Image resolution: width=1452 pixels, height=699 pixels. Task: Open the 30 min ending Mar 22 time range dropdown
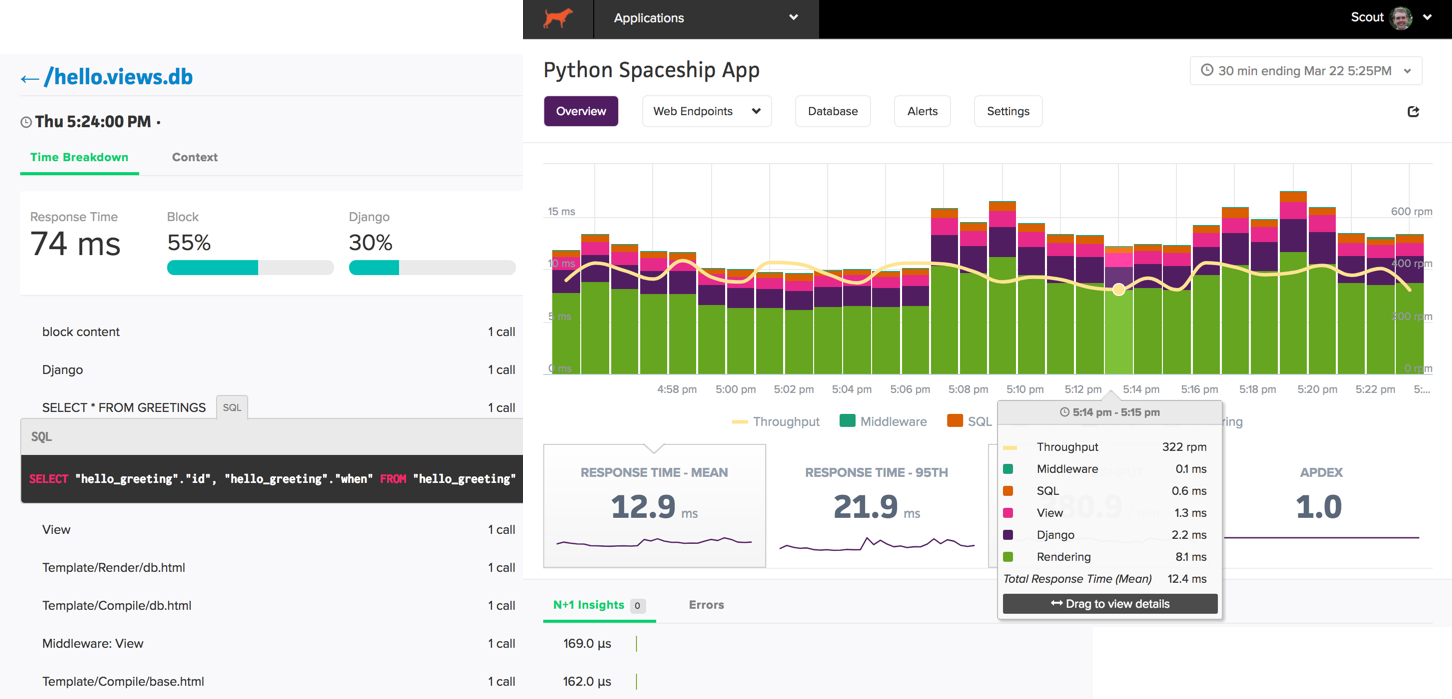coord(1307,71)
